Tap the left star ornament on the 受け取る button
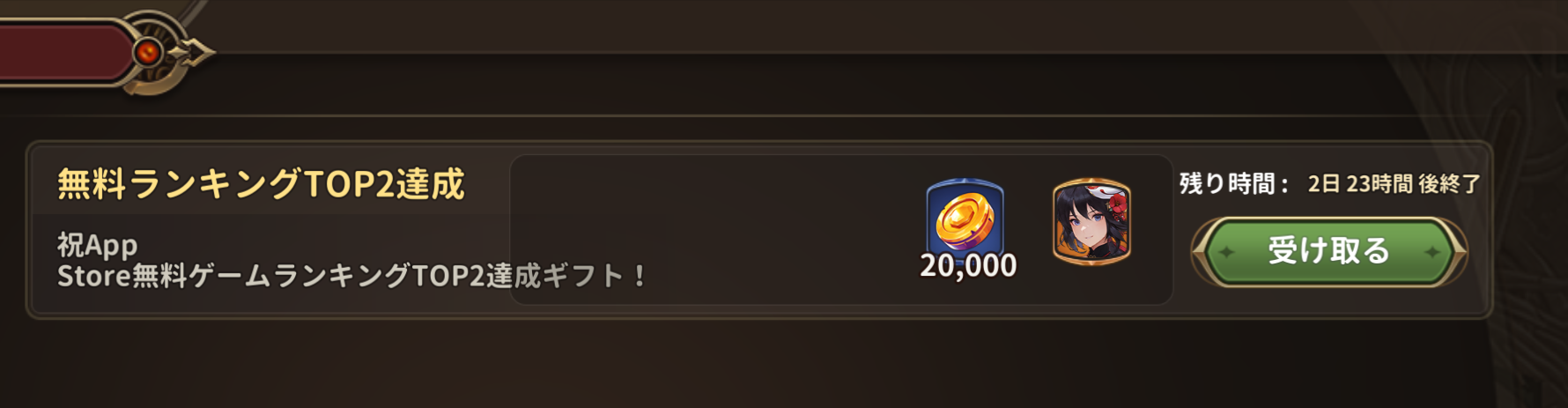 click(1226, 252)
